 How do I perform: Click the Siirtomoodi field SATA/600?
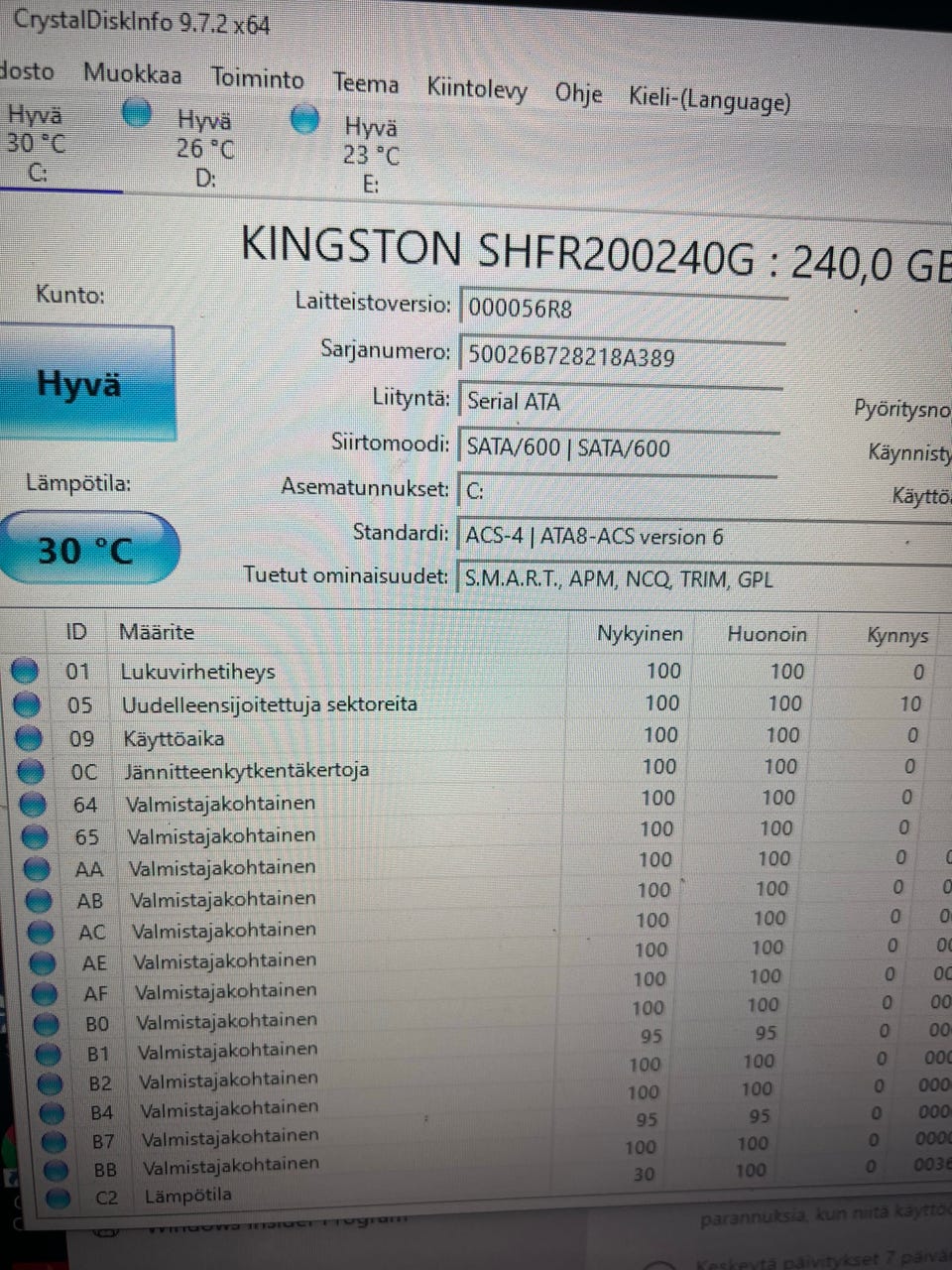(x=617, y=446)
